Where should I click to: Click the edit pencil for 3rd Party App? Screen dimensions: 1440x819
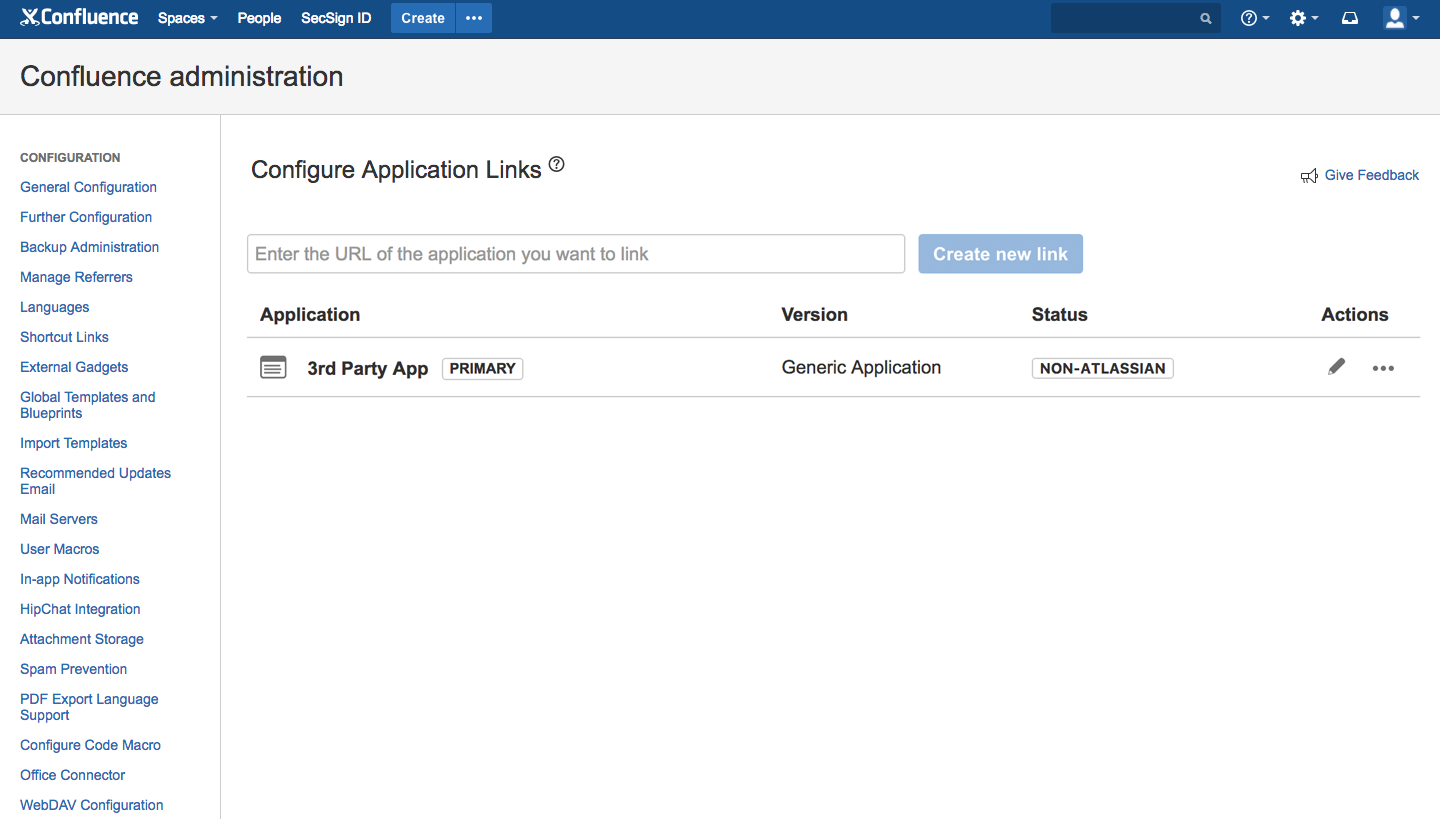coord(1336,367)
